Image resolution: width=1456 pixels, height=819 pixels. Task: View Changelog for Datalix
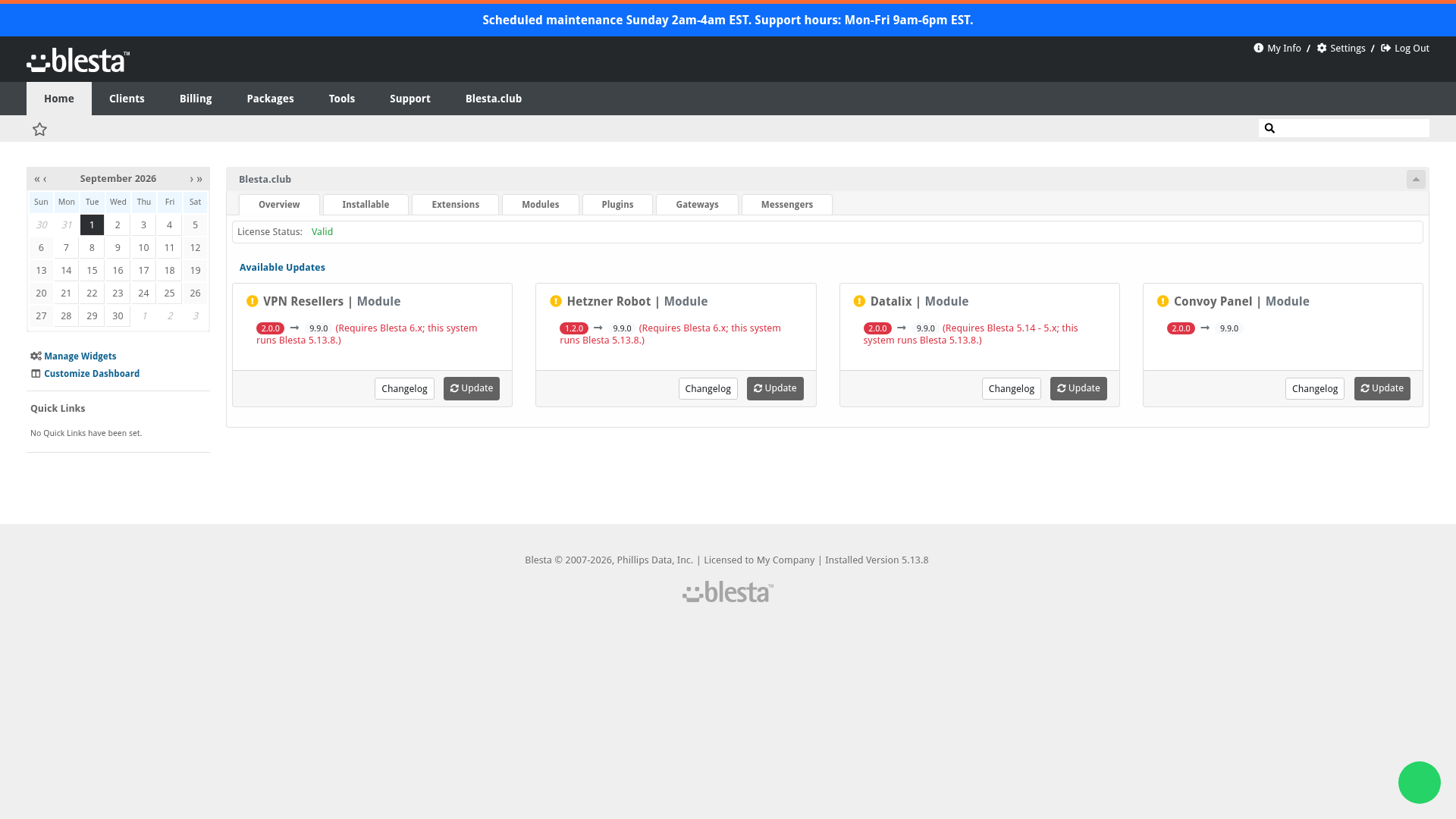point(1012,389)
